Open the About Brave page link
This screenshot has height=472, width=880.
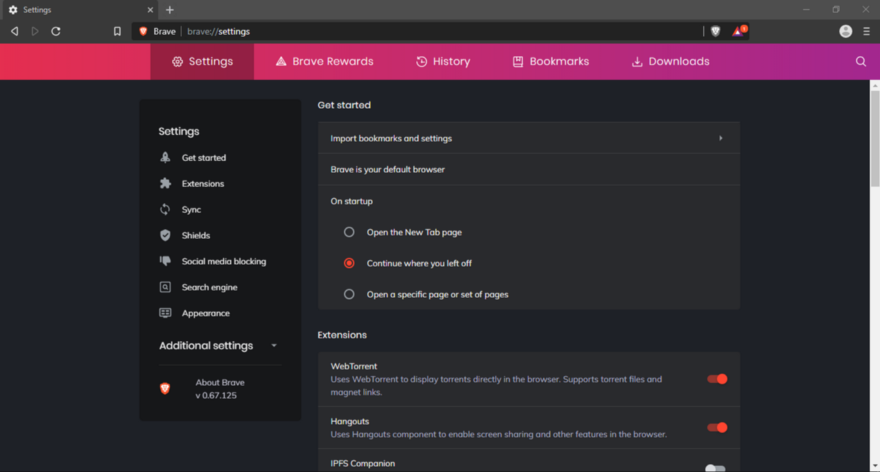[x=220, y=382]
